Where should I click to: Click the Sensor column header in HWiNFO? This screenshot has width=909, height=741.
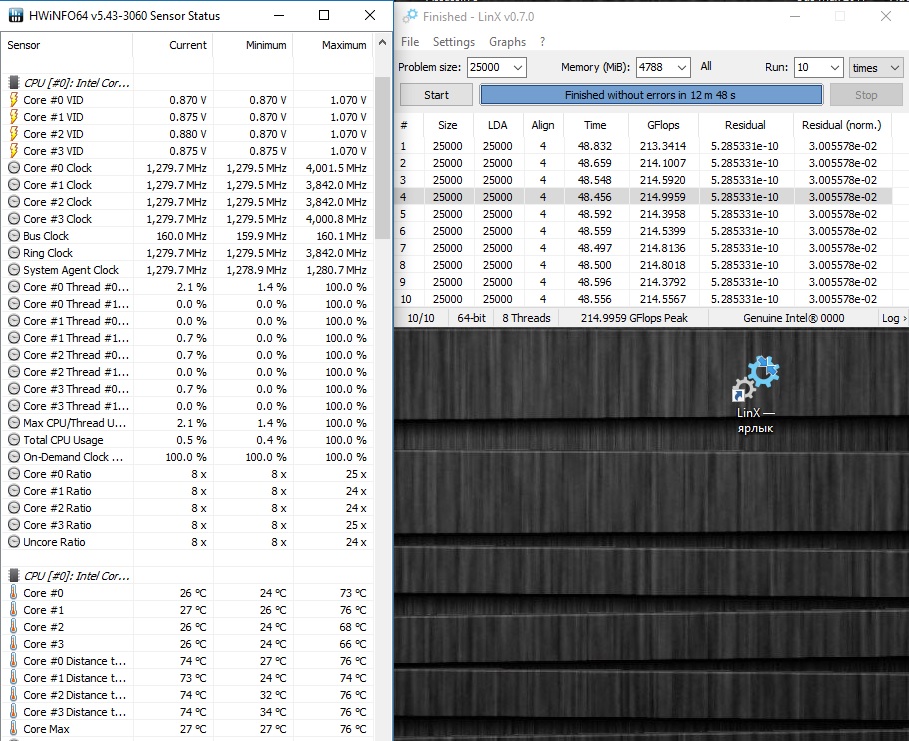tap(66, 45)
